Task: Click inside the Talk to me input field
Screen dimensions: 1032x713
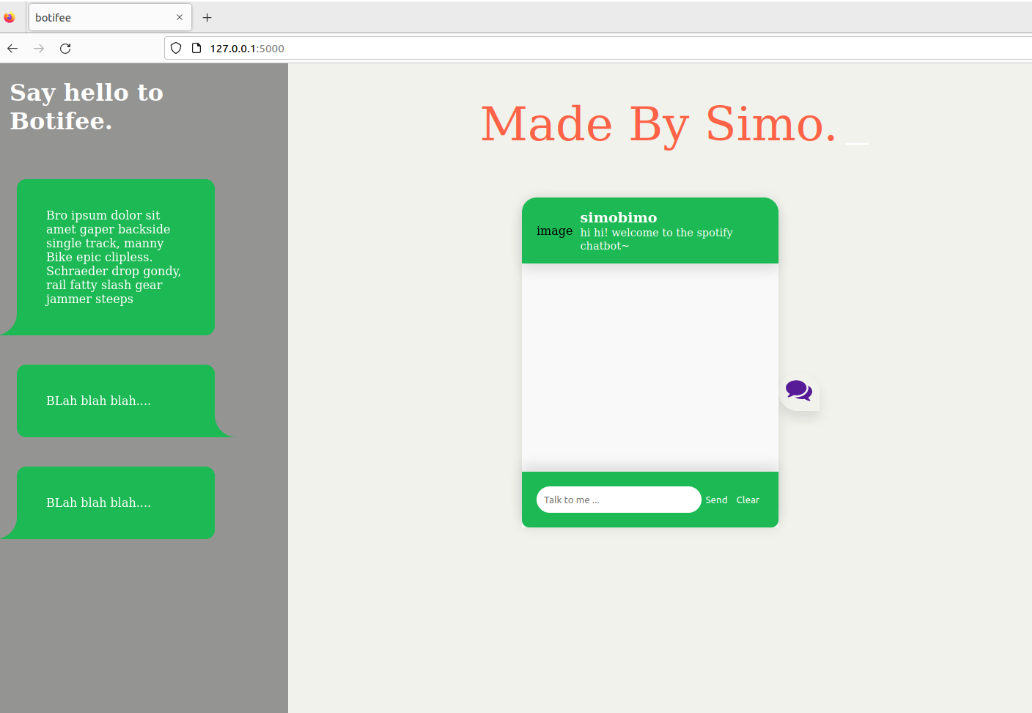Action: pyautogui.click(x=618, y=499)
